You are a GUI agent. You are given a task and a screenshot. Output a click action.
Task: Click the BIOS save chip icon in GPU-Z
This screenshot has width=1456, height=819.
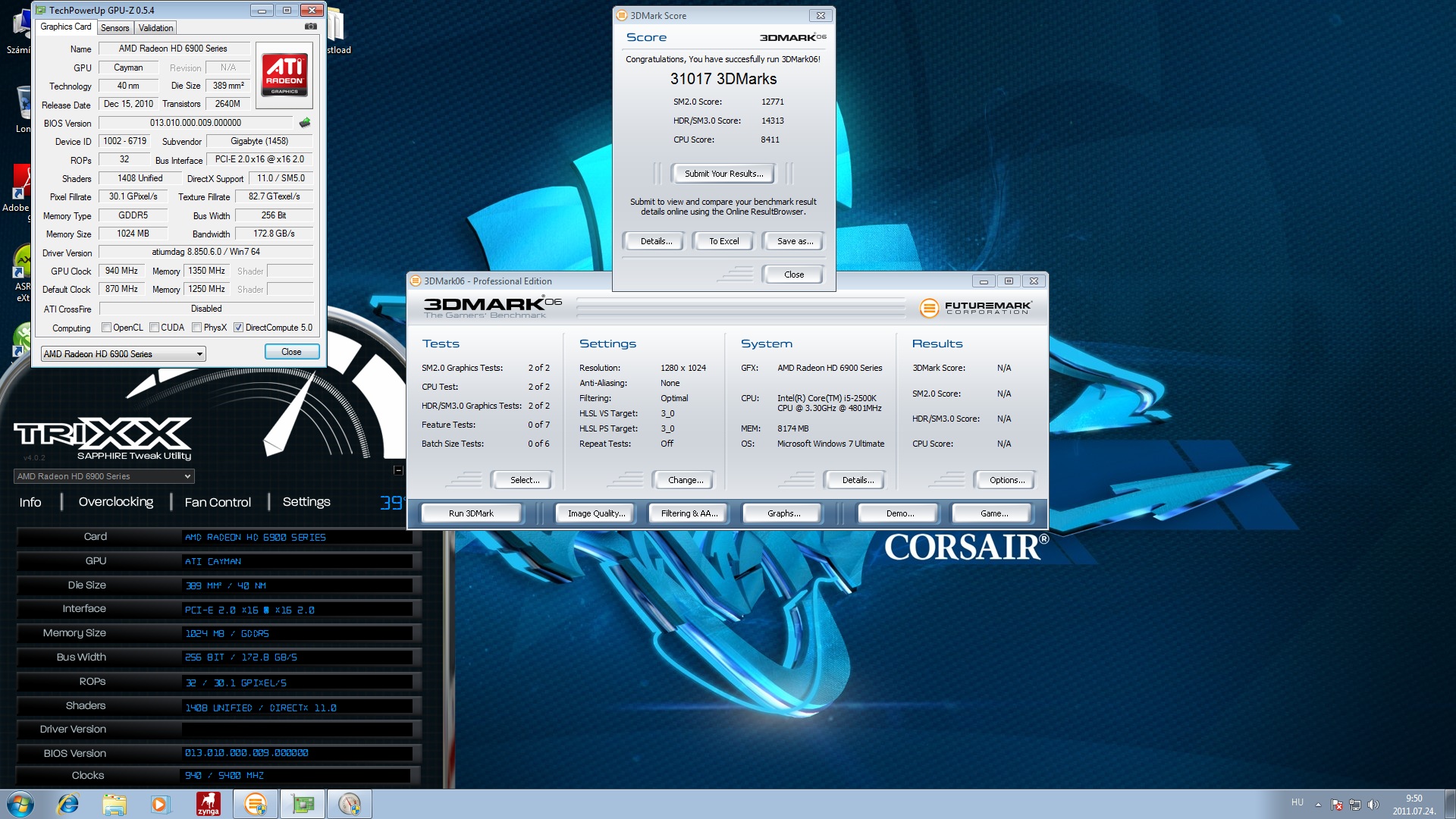coord(305,123)
